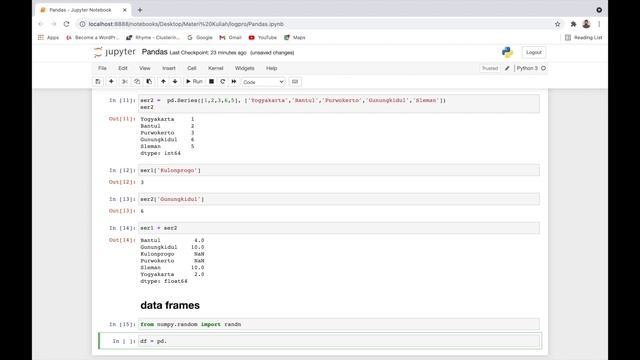Copy selected cells using the copy icon
Screen dimensions: 640x360
[137, 82]
